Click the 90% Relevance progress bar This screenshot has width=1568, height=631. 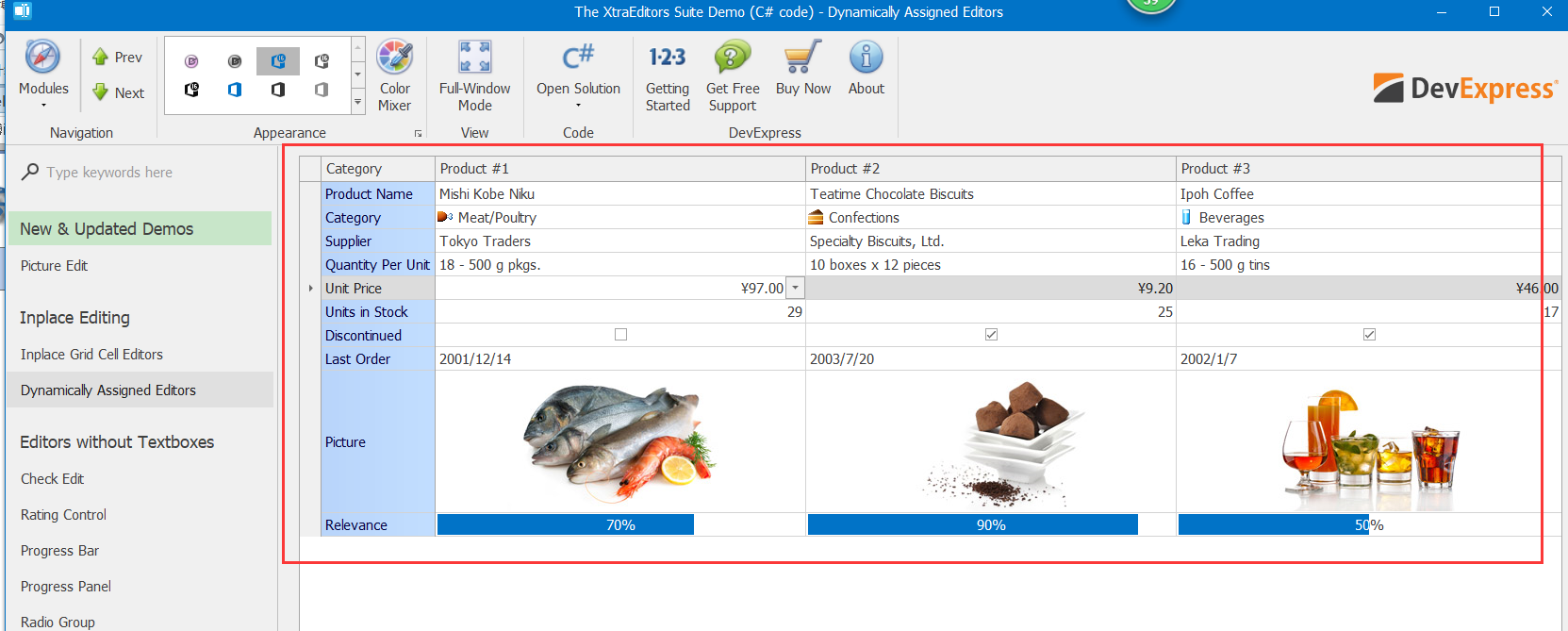[x=991, y=524]
